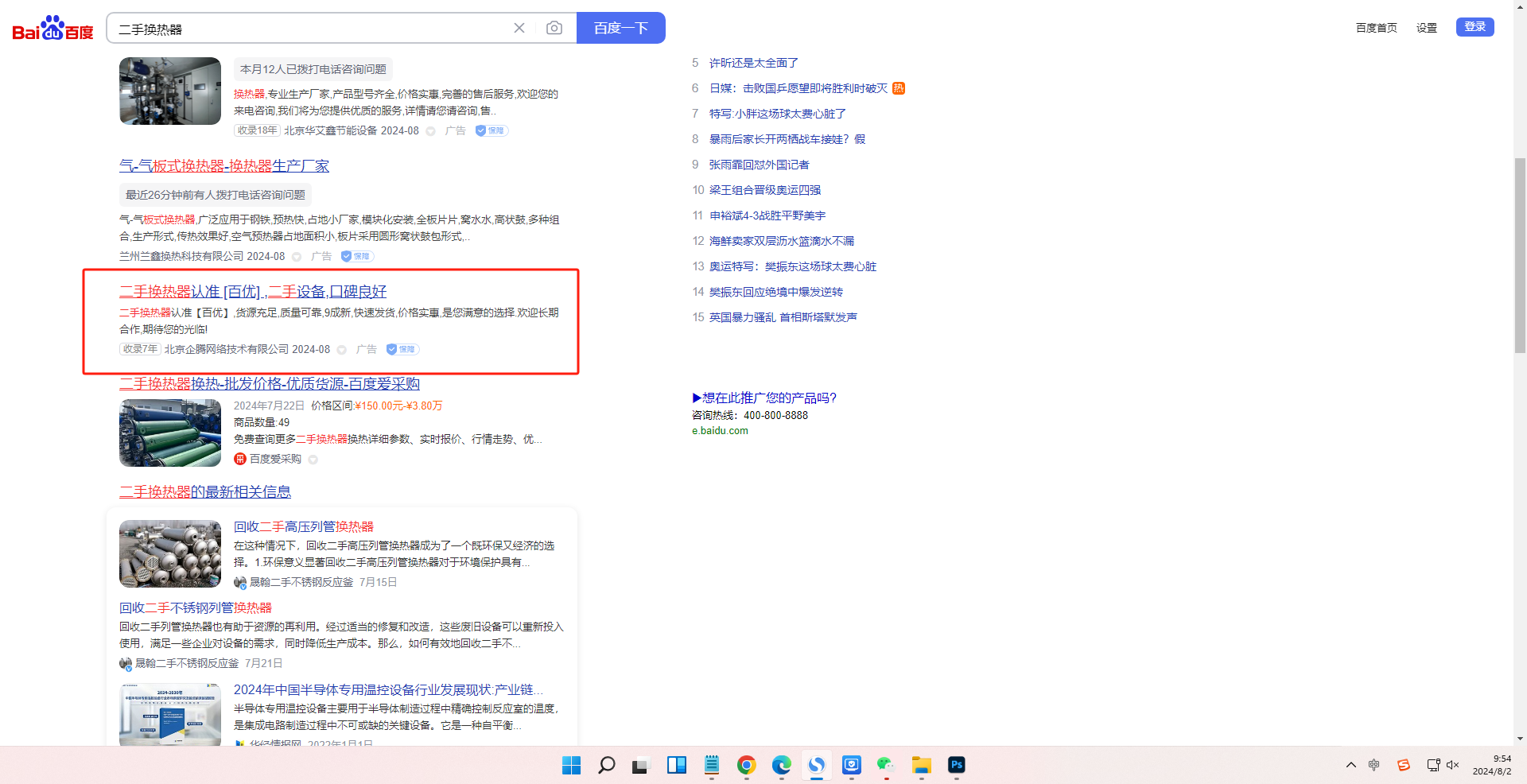Open File Explorer from the taskbar

[x=921, y=765]
